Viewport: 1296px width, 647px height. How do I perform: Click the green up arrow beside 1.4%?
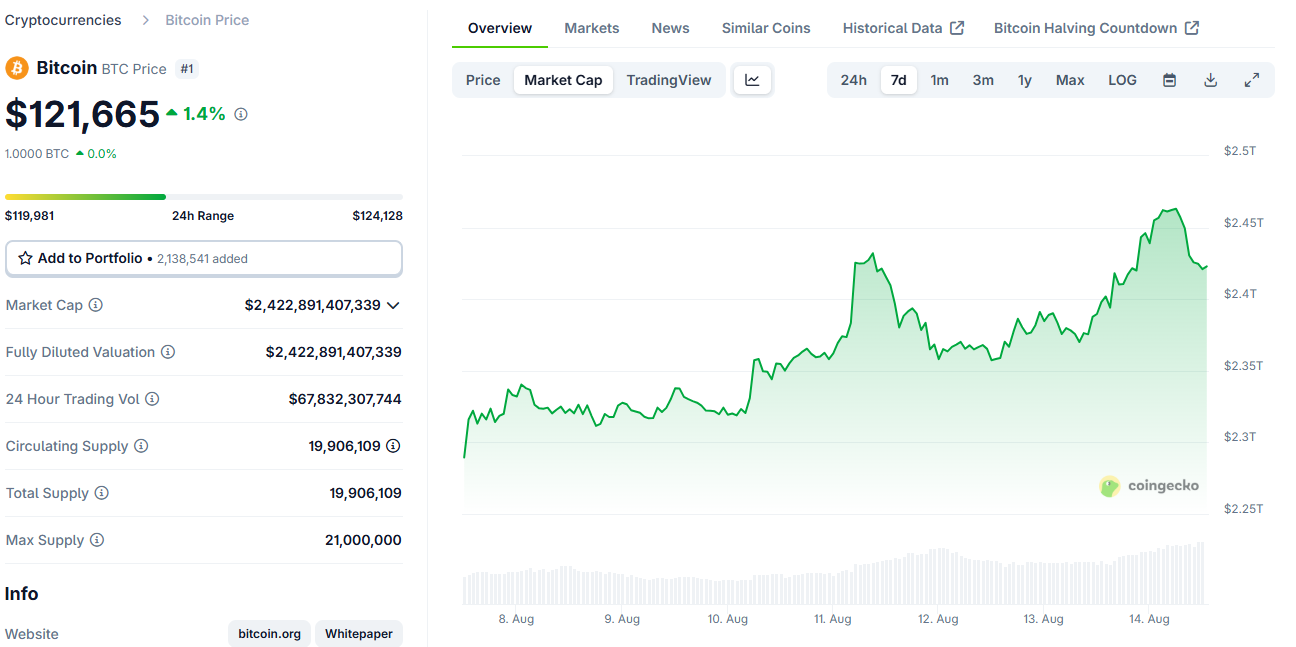point(172,114)
